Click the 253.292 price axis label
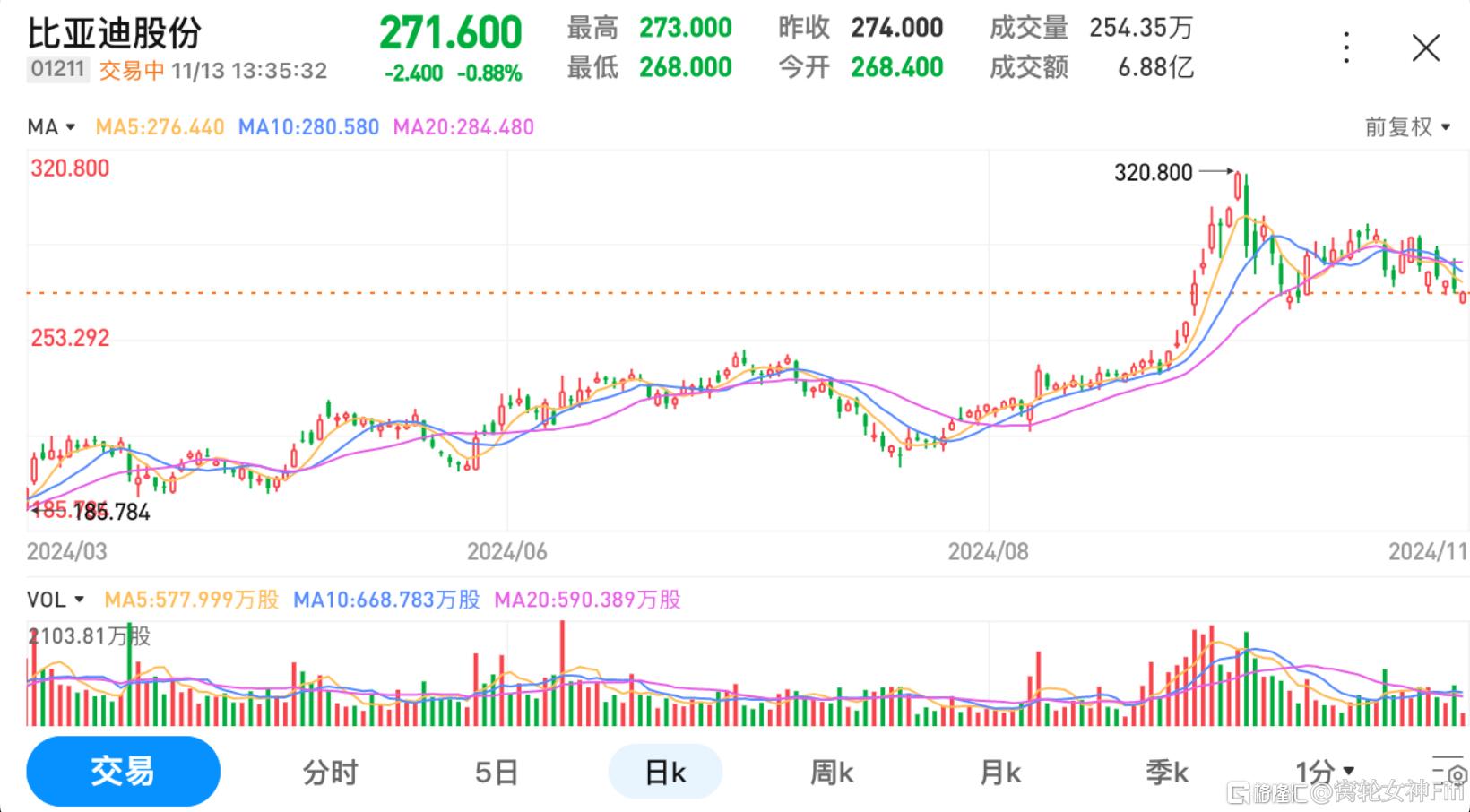Viewport: 1470px width, 812px height. coord(70,338)
